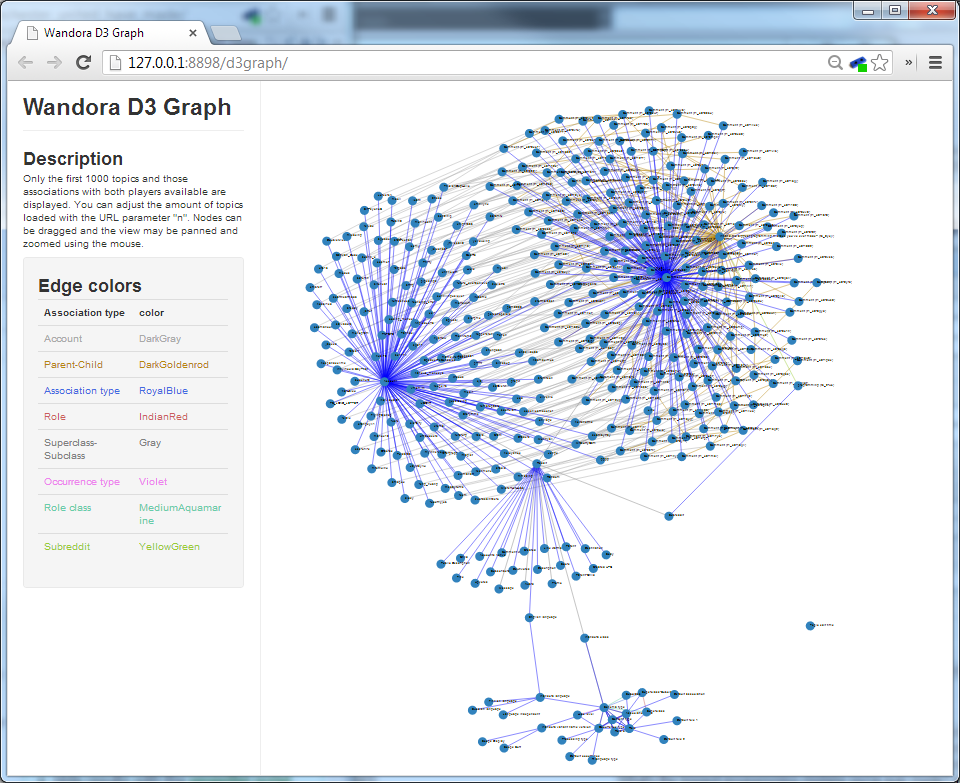Reload the Wandora D3 Graph page
The image size is (960, 783).
pyautogui.click(x=84, y=62)
